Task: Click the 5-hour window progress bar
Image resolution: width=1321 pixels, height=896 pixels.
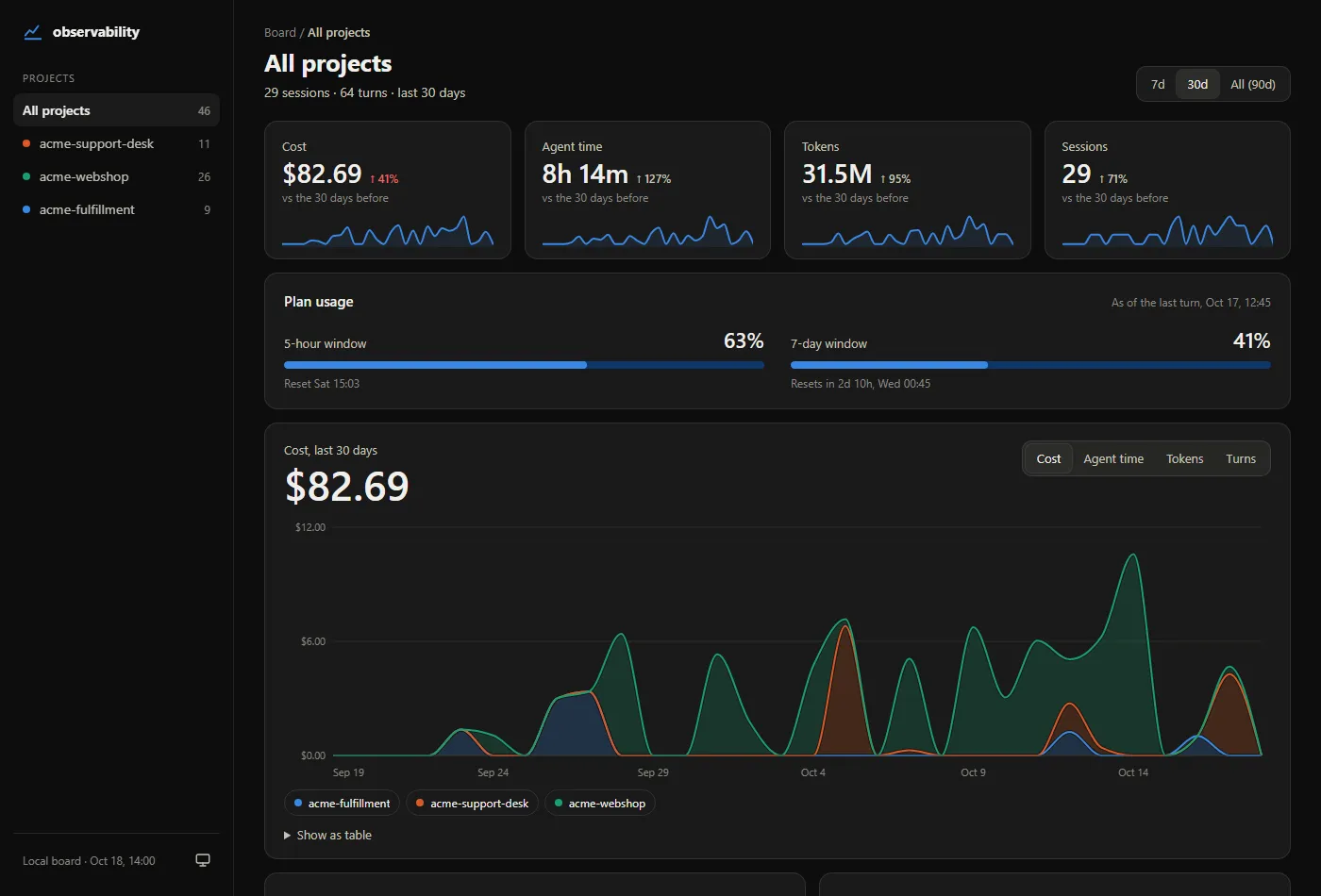Action: click(524, 365)
